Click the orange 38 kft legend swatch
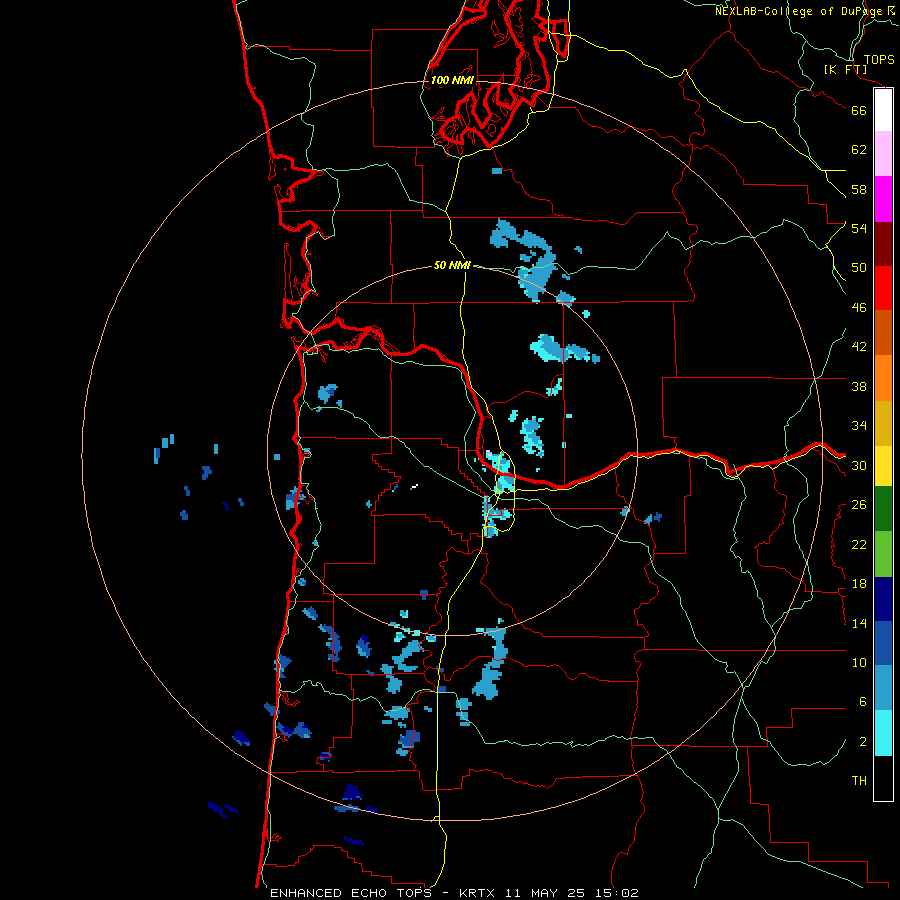This screenshot has width=900, height=900. pyautogui.click(x=883, y=377)
